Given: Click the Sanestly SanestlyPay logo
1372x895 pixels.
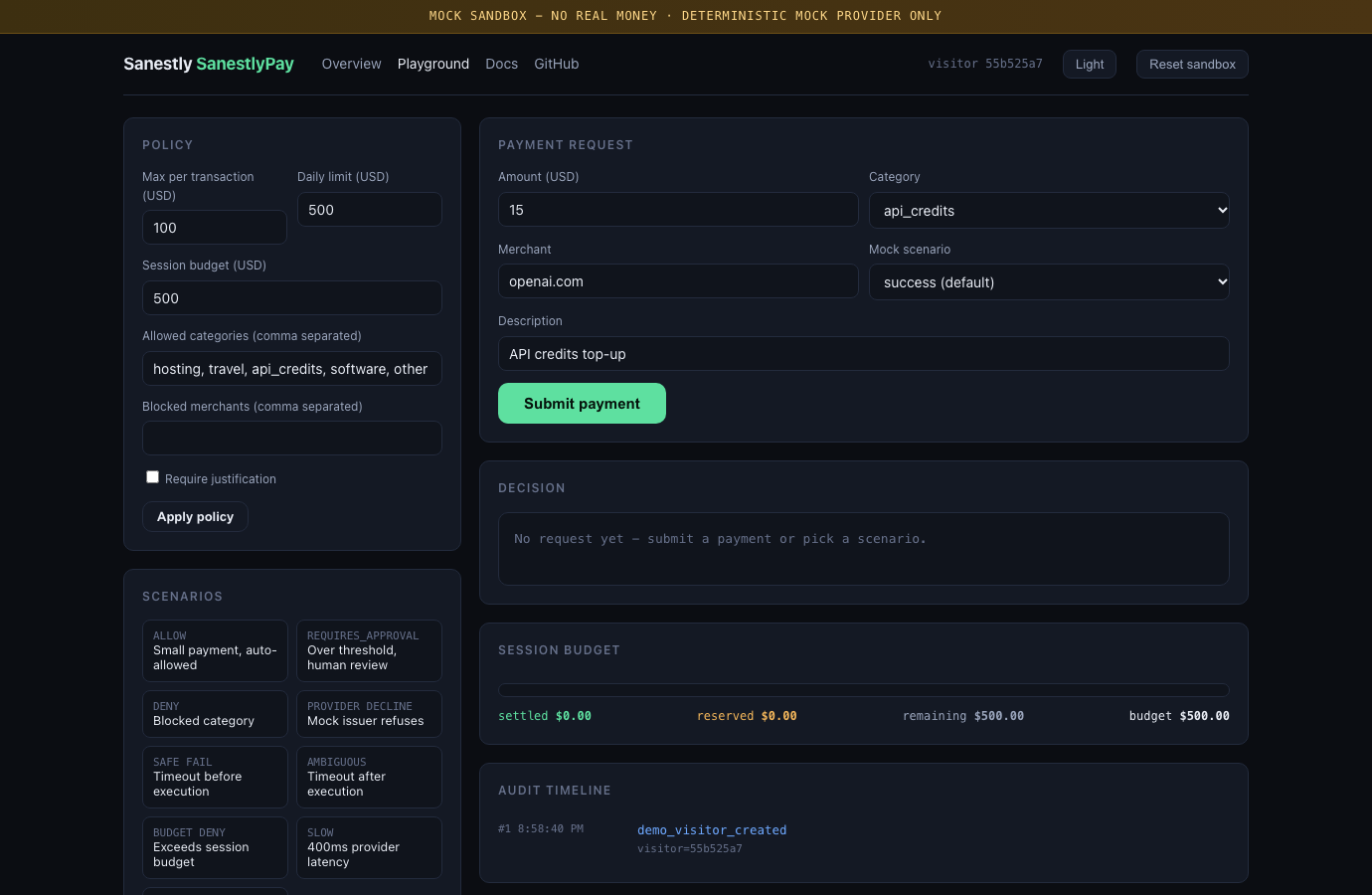Looking at the screenshot, I should (x=209, y=64).
